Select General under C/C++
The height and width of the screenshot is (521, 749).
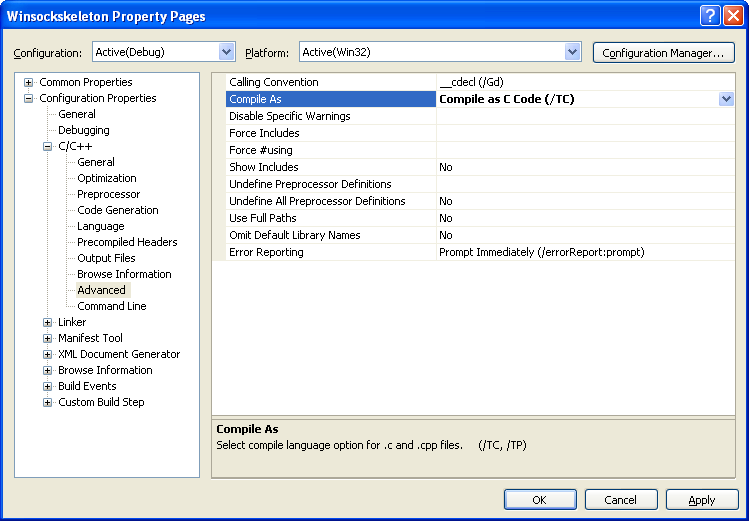click(96, 162)
